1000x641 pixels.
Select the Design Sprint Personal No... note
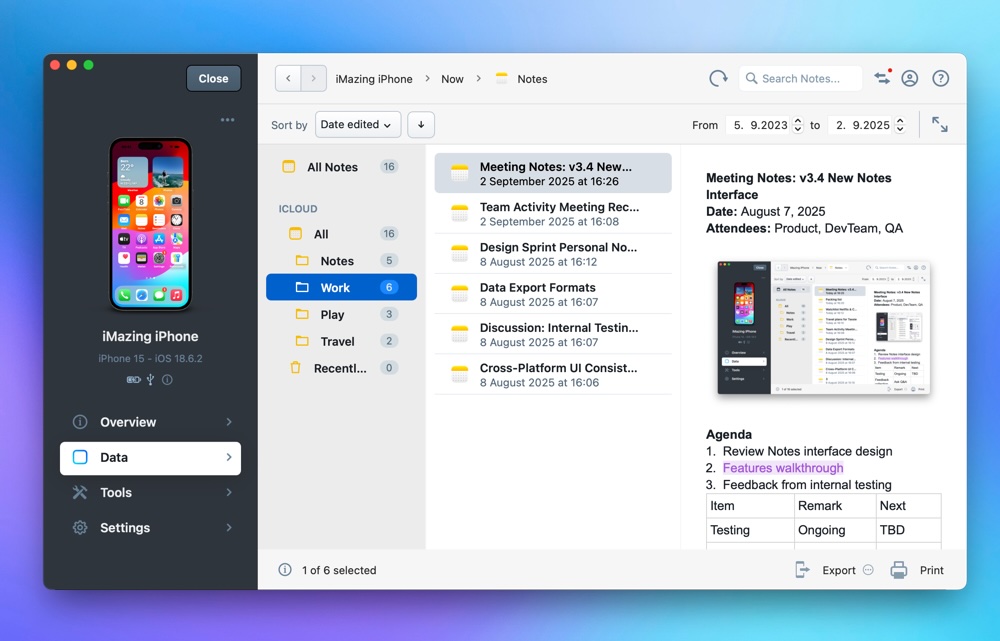[553, 254]
